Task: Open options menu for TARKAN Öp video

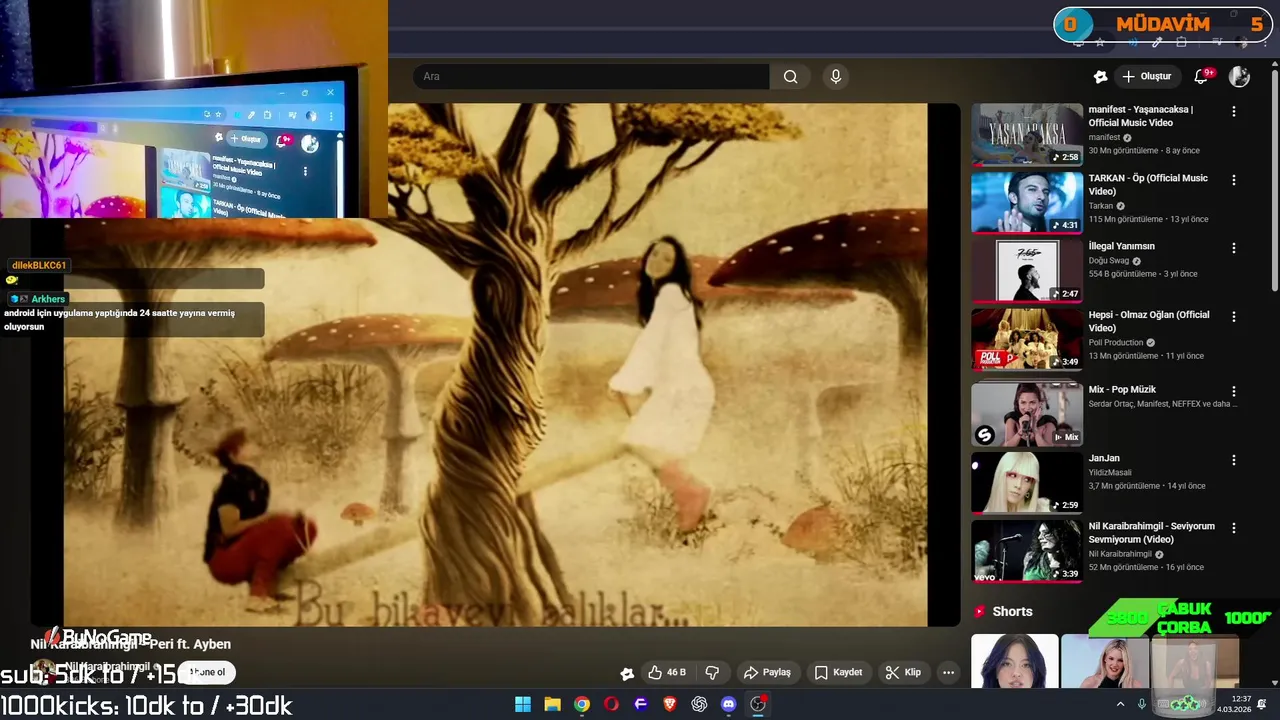Action: [x=1234, y=180]
